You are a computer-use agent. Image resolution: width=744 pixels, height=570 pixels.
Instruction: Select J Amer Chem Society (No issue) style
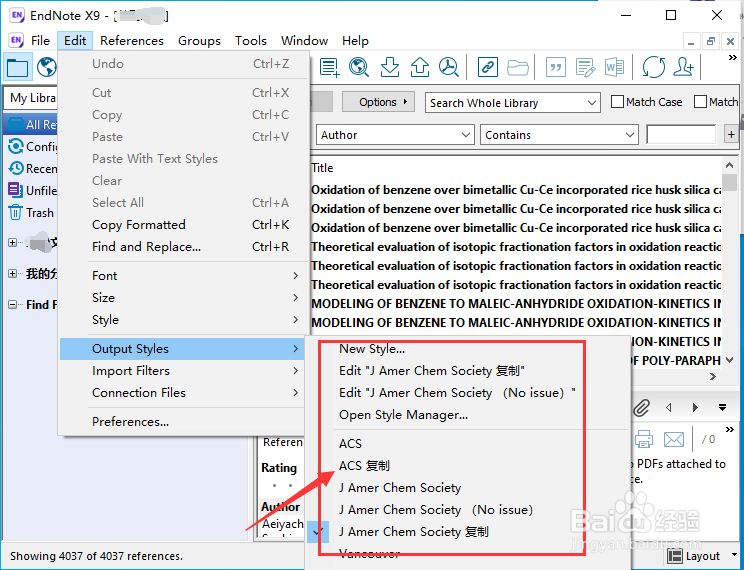point(436,510)
